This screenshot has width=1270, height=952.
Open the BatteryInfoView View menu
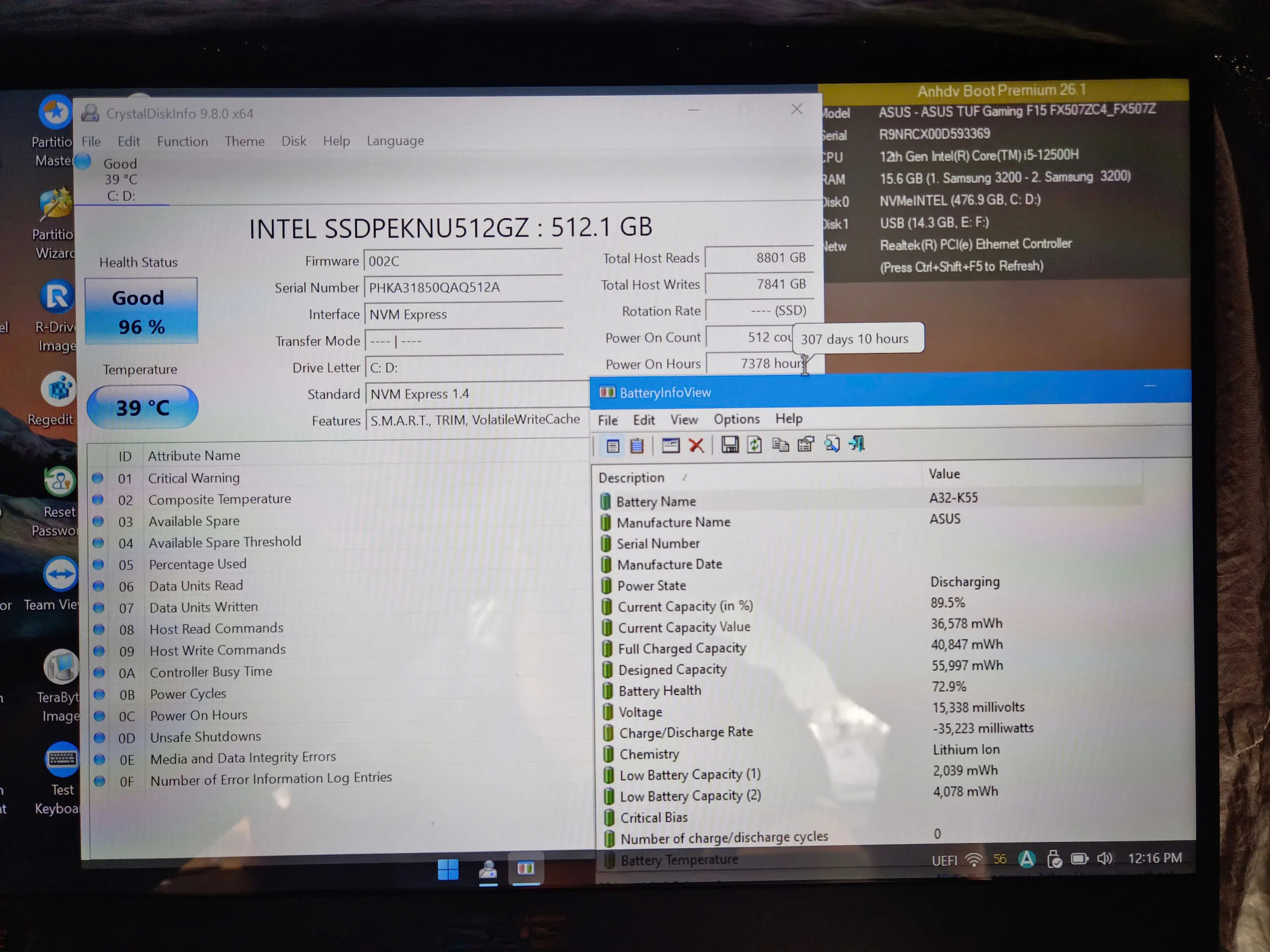(x=685, y=420)
